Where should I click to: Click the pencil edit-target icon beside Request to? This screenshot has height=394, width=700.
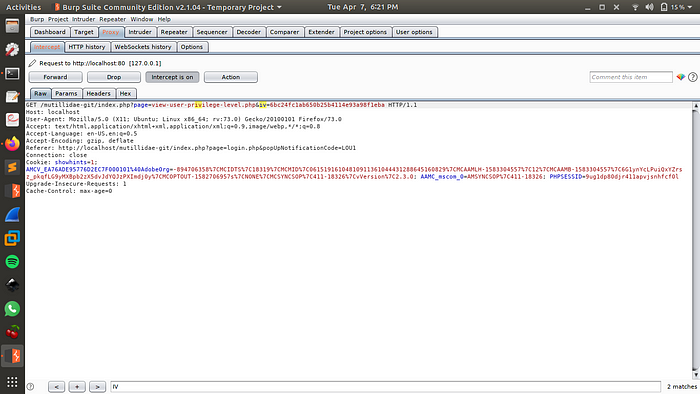point(32,63)
